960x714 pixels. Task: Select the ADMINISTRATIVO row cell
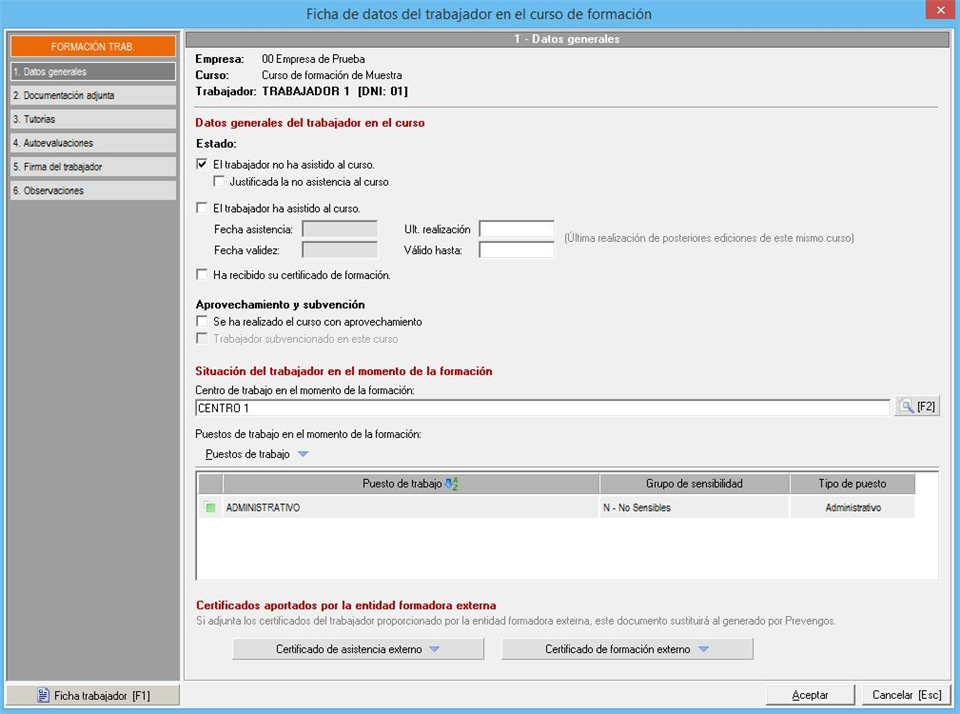tap(411, 508)
